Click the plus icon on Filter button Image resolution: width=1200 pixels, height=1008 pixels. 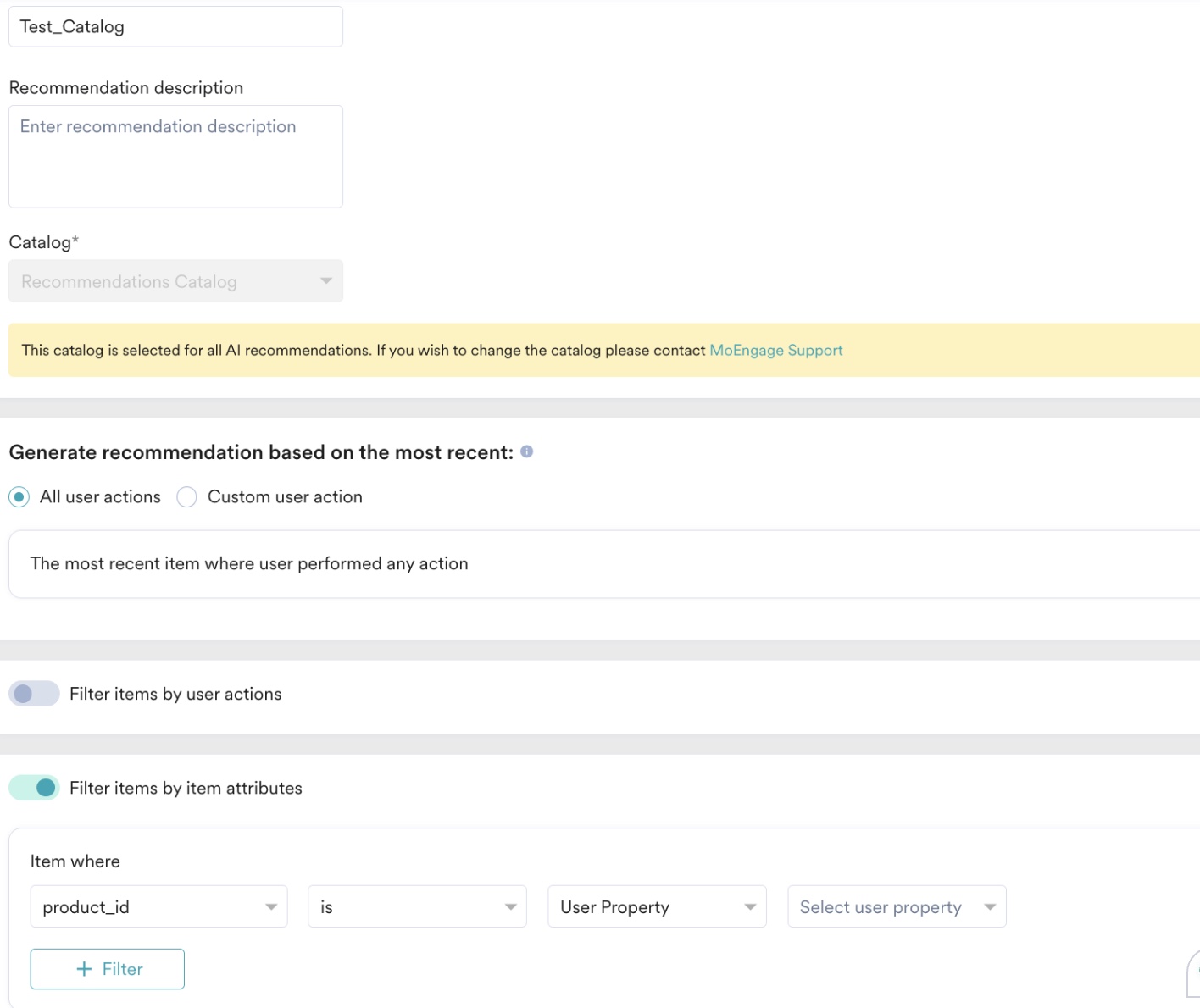84,969
